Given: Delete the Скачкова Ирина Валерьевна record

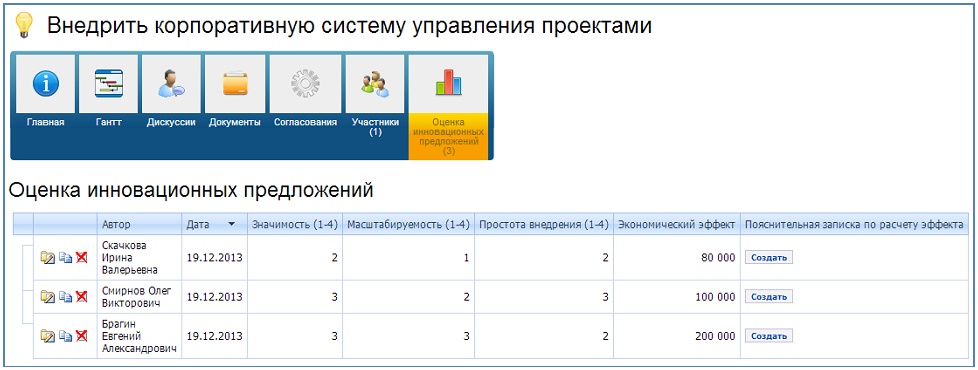Looking at the screenshot, I should pos(81,258).
